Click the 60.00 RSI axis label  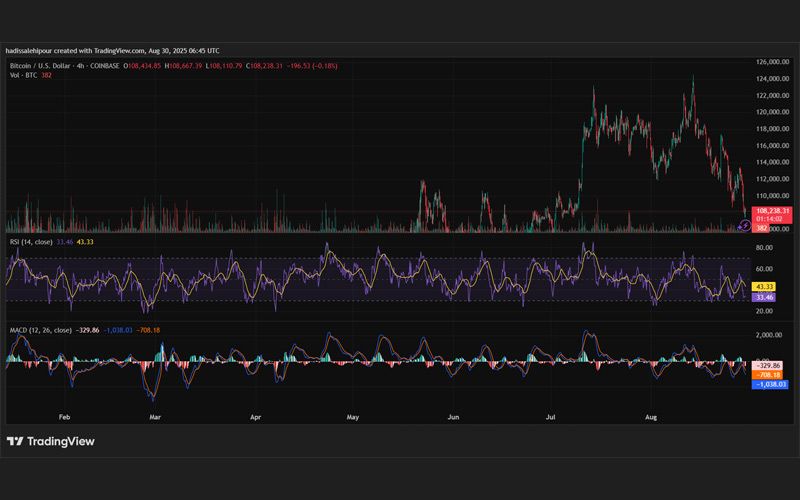764,269
